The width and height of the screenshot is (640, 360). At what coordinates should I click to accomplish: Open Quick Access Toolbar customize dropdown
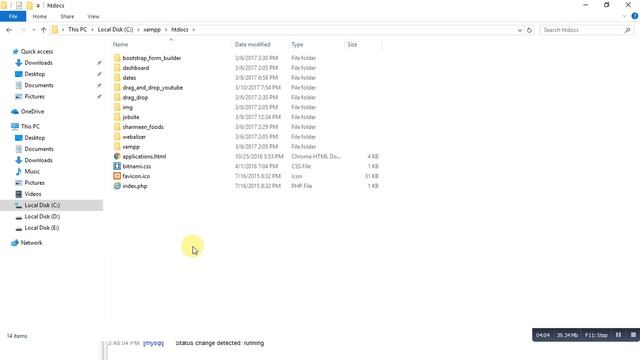38,6
